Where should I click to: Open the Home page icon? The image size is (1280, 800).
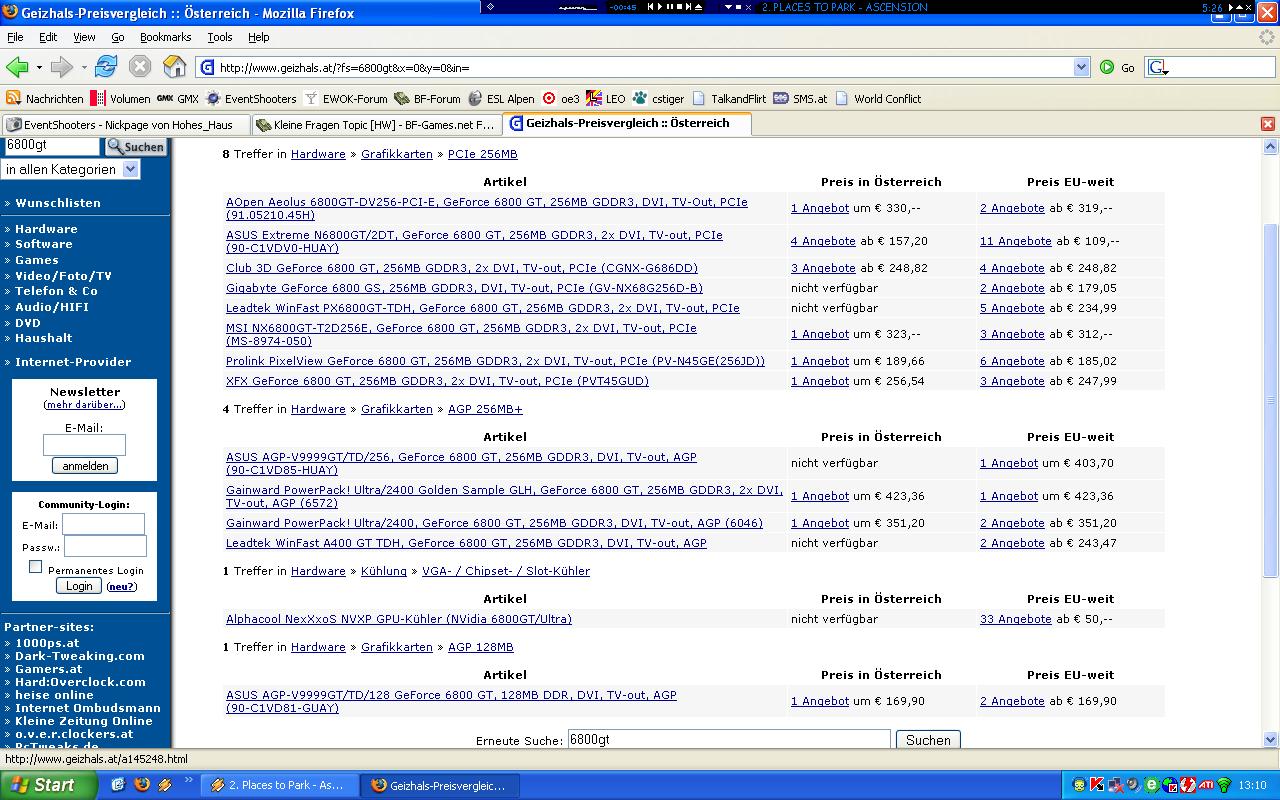[175, 67]
